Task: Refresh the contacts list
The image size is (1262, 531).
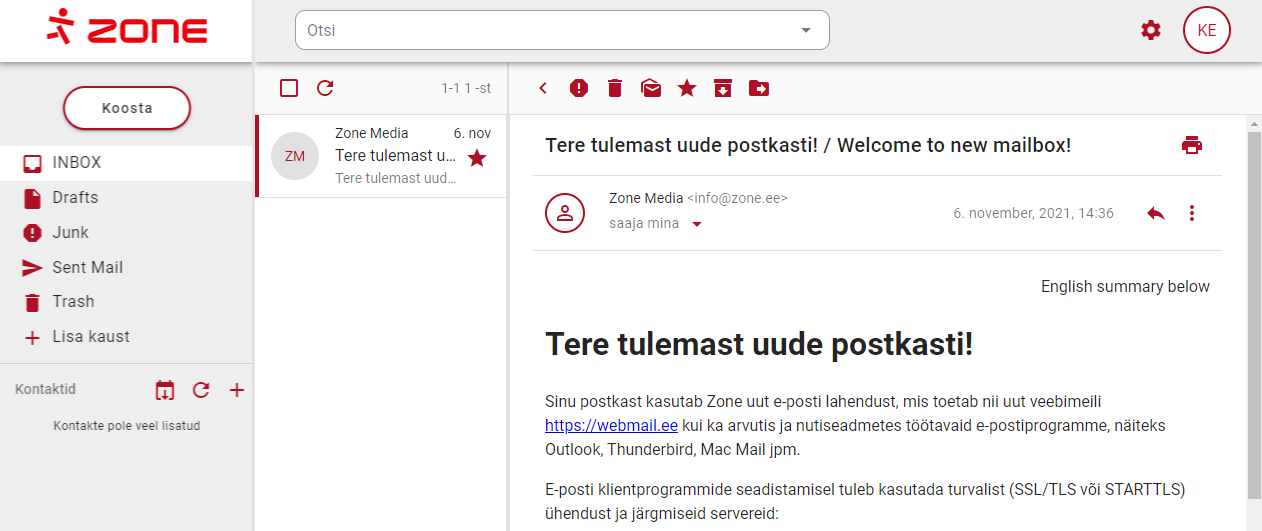Action: click(x=201, y=390)
